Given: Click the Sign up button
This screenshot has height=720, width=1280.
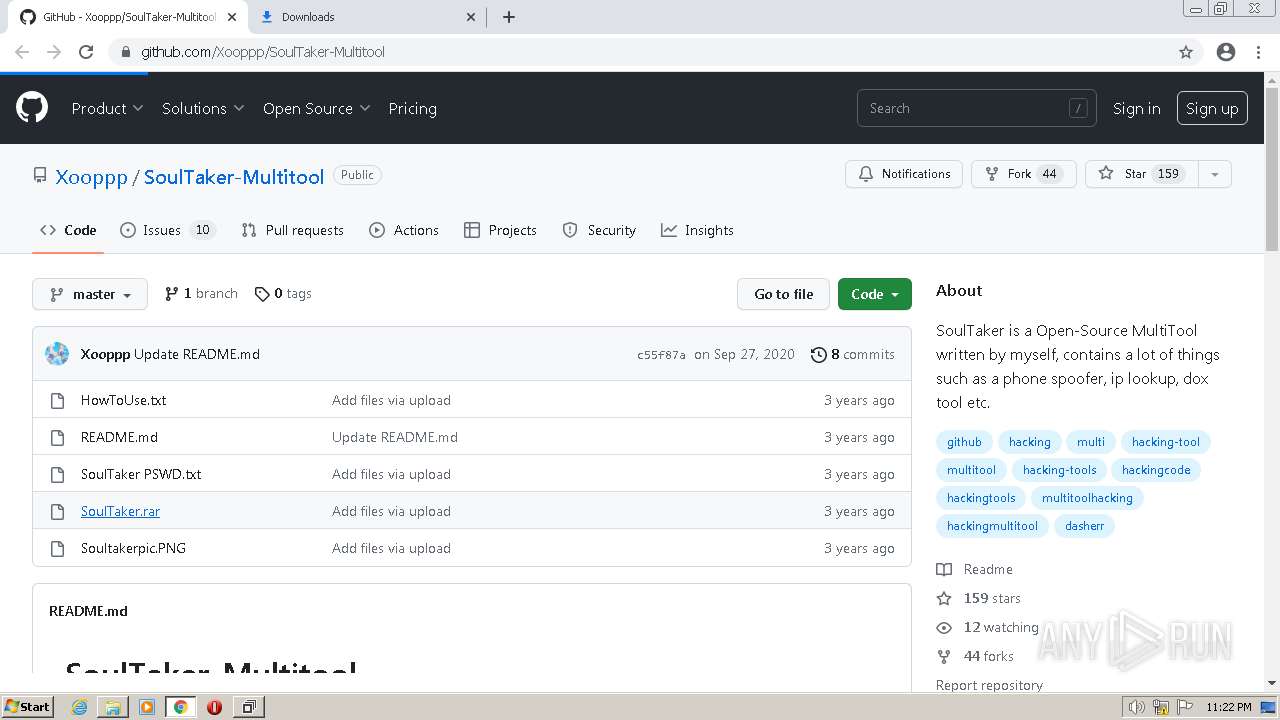Looking at the screenshot, I should point(1212,108).
